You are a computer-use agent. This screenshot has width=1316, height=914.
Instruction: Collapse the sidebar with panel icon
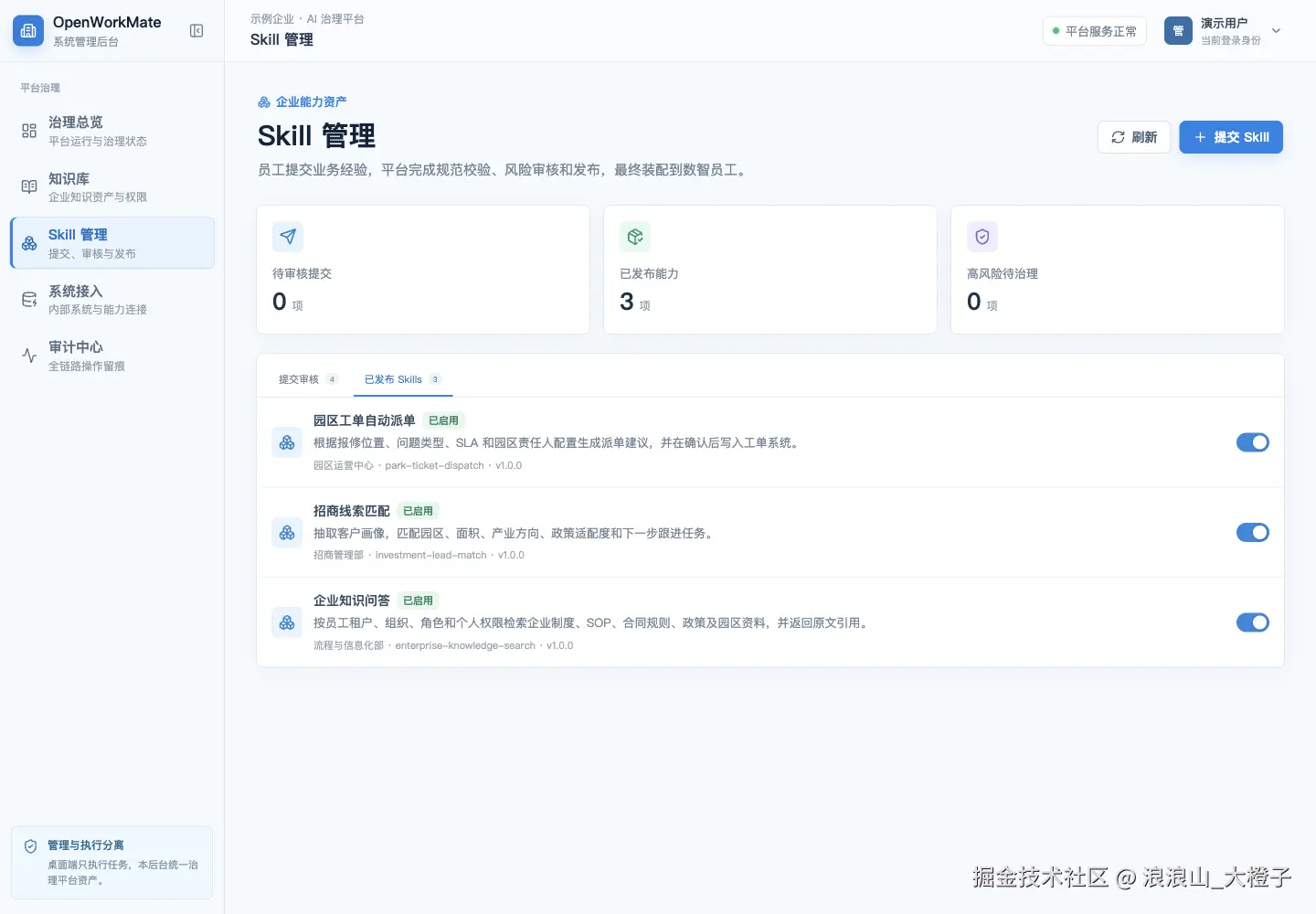coord(196,31)
